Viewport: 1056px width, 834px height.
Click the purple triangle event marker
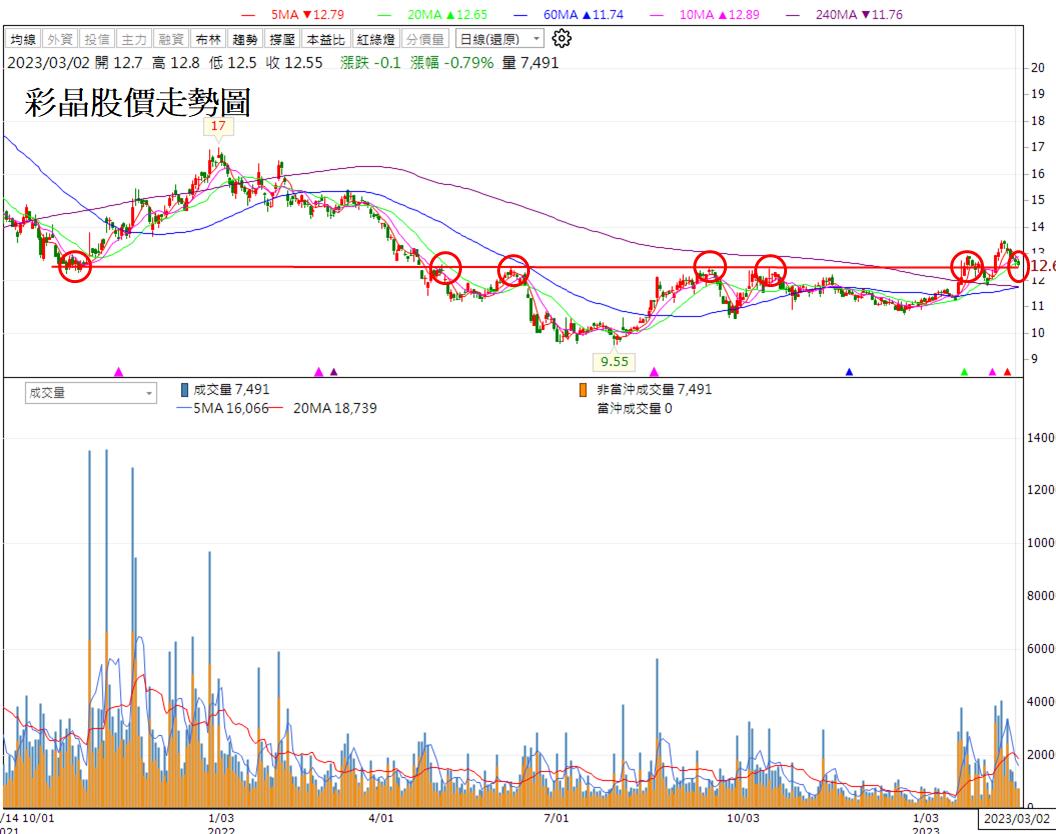pos(334,372)
